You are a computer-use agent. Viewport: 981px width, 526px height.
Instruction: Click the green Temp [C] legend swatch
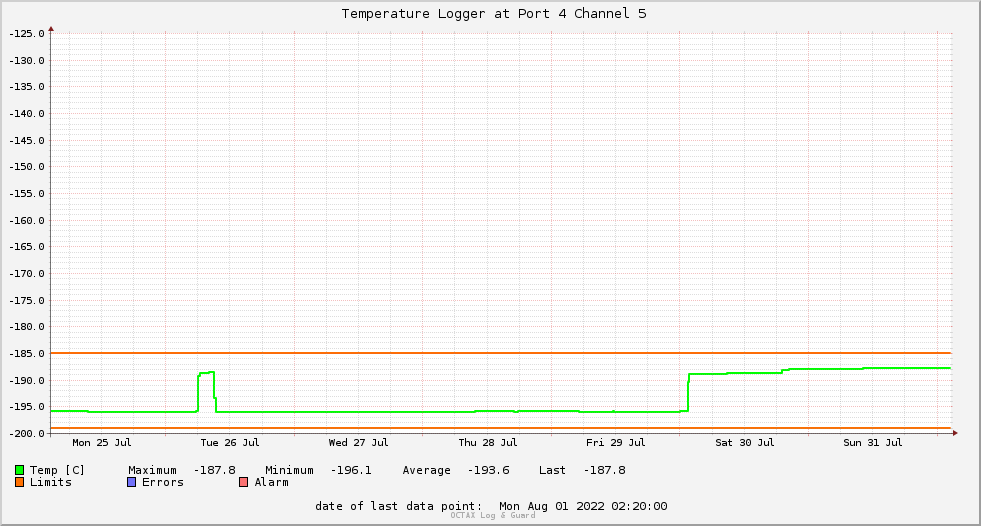click(19, 470)
